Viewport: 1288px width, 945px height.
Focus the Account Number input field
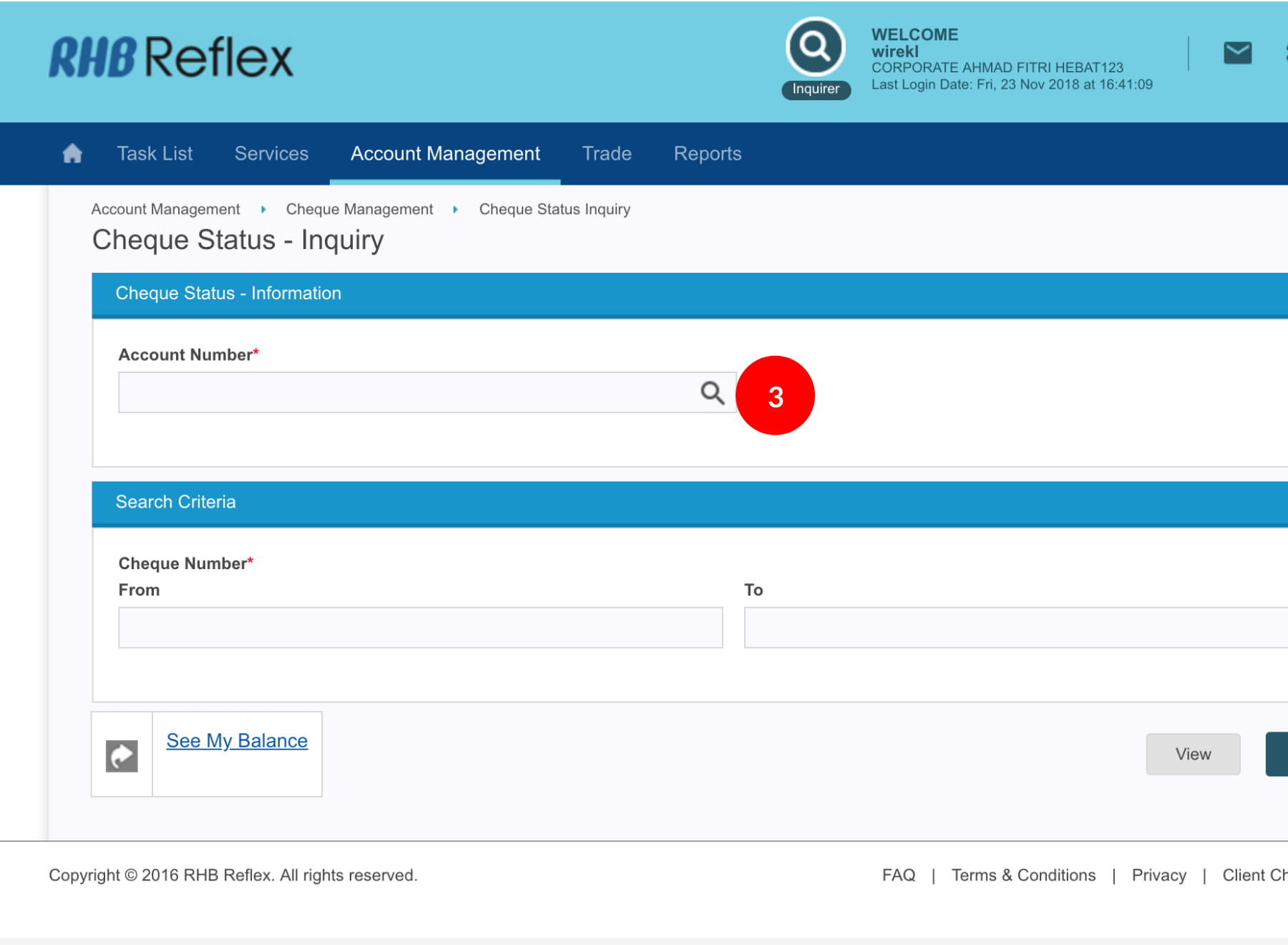(408, 392)
